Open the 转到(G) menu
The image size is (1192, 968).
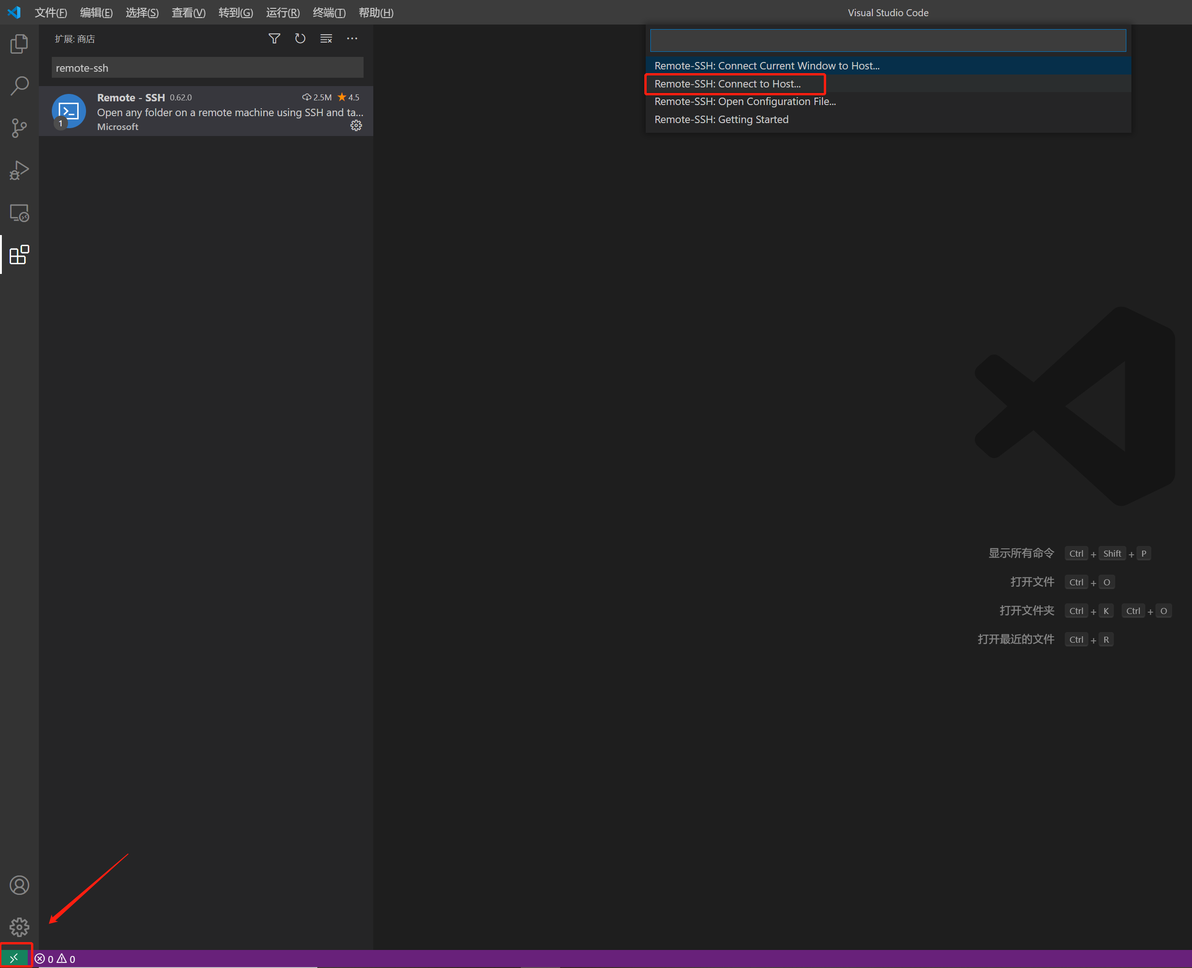pyautogui.click(x=236, y=13)
